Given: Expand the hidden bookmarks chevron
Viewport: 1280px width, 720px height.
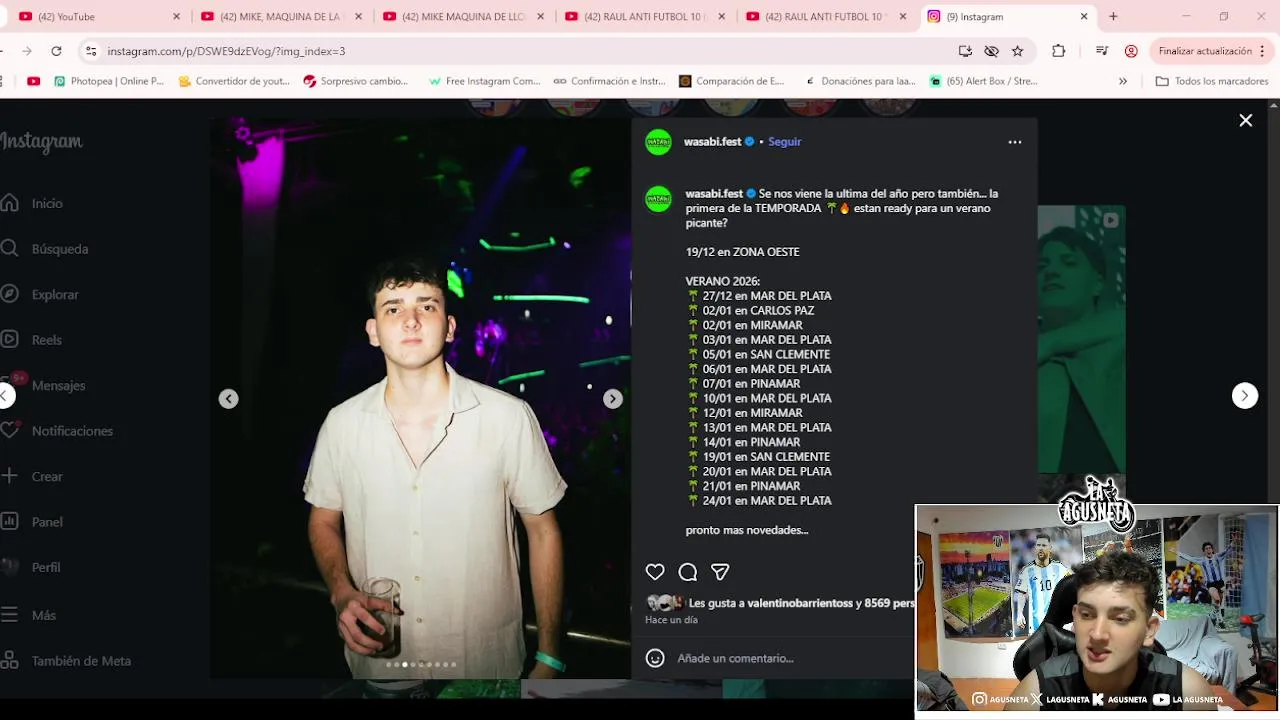Looking at the screenshot, I should click(x=1123, y=81).
